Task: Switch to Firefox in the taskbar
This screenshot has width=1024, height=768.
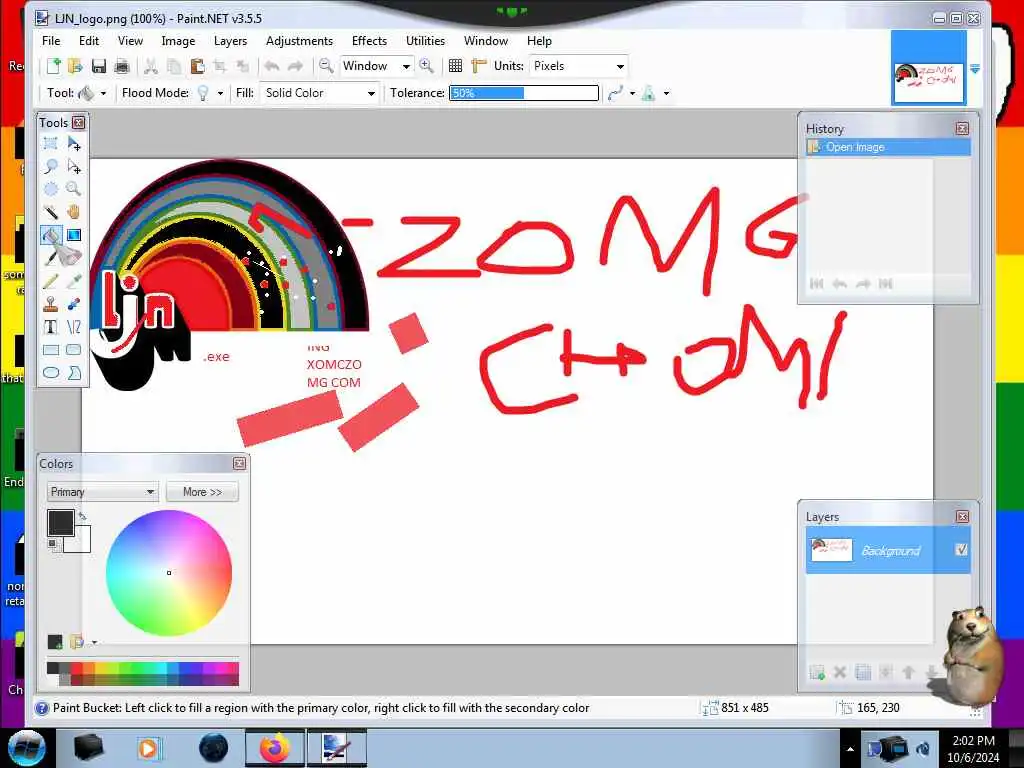Action: (274, 748)
